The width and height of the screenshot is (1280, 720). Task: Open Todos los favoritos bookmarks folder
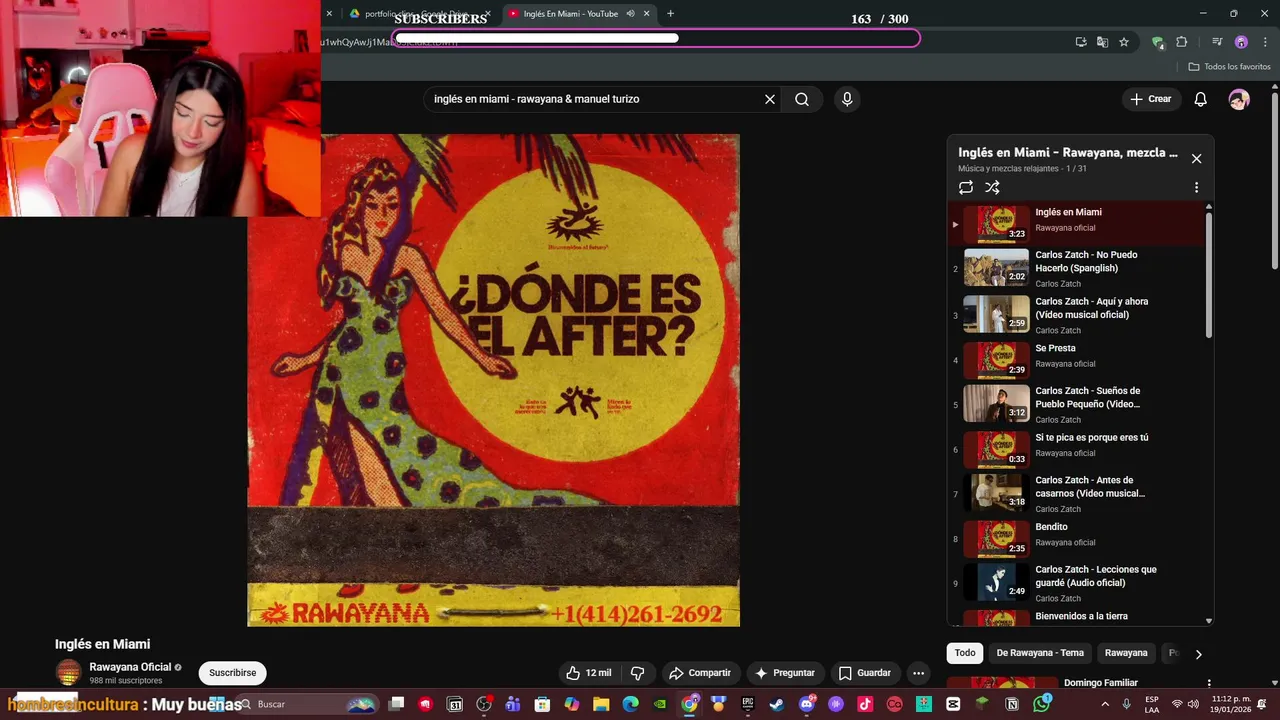tap(1229, 67)
